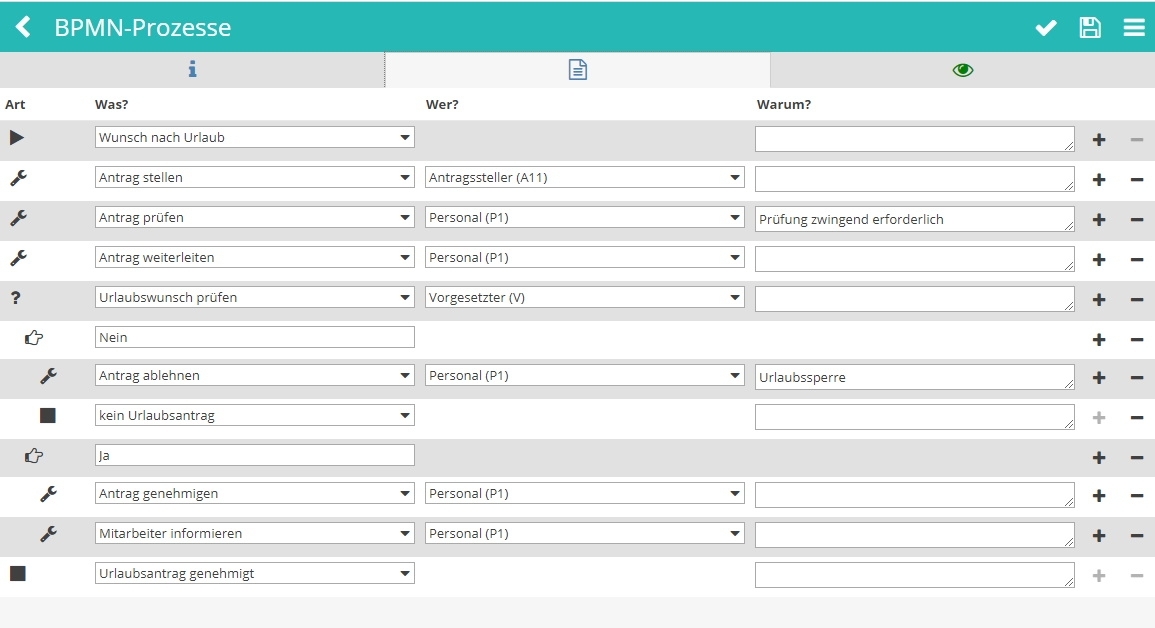Viewport: 1155px width, 628px height.
Task: Open the Wer dropdown in the Antrag prüfen row
Action: click(x=585, y=217)
